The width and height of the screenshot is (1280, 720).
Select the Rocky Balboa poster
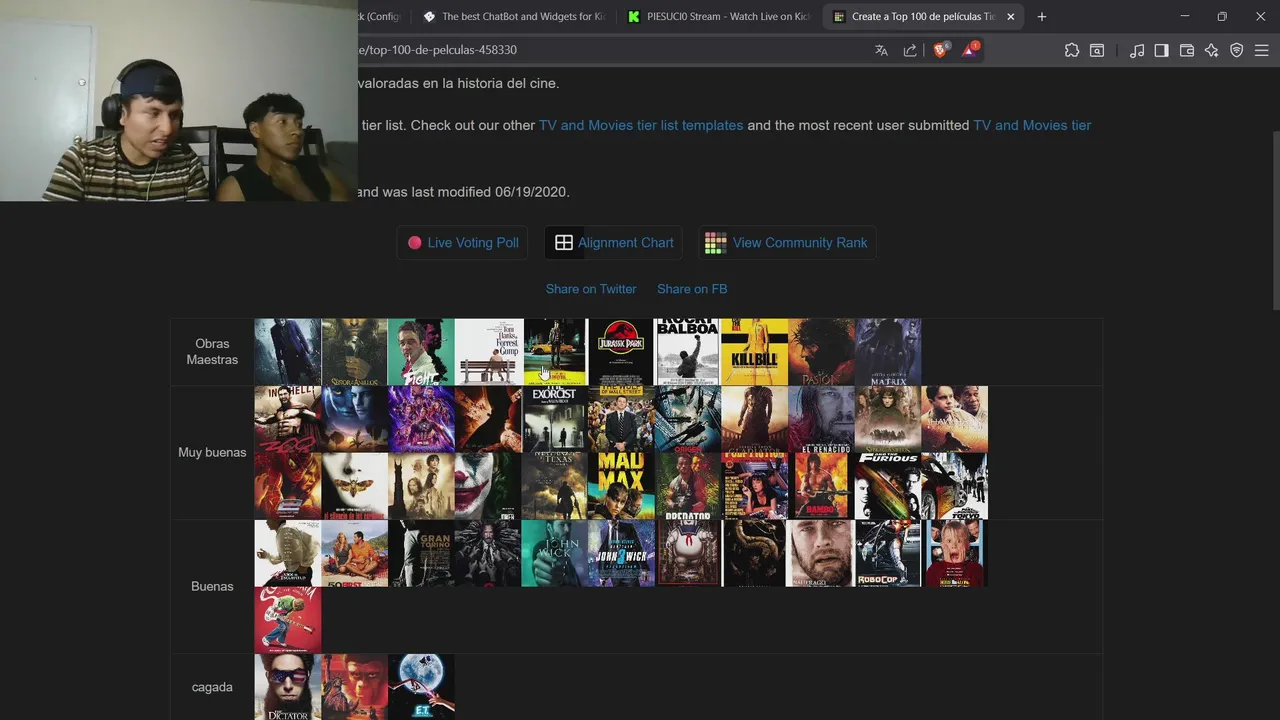point(687,352)
